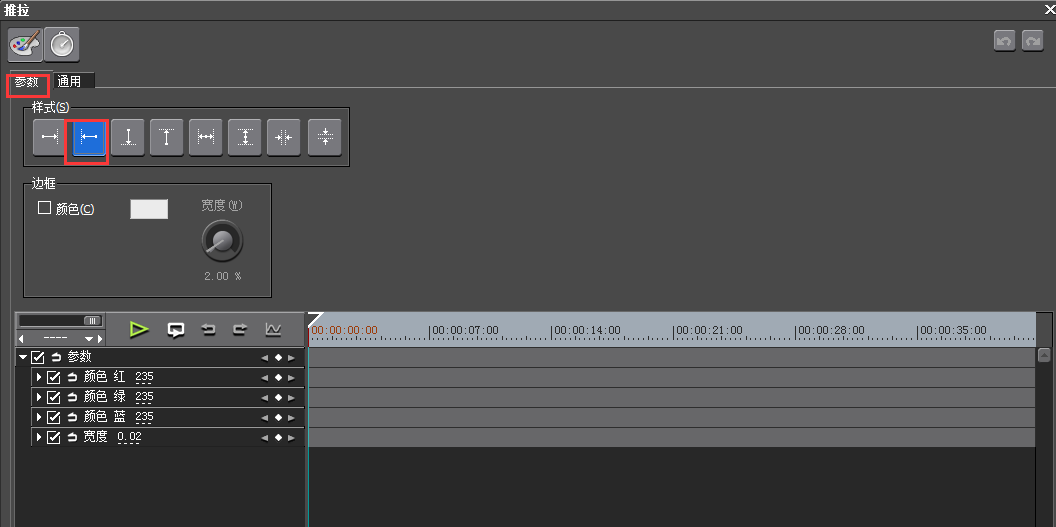1056x527 pixels.
Task: Expand the 颜色 红 row
Action: tap(39, 378)
